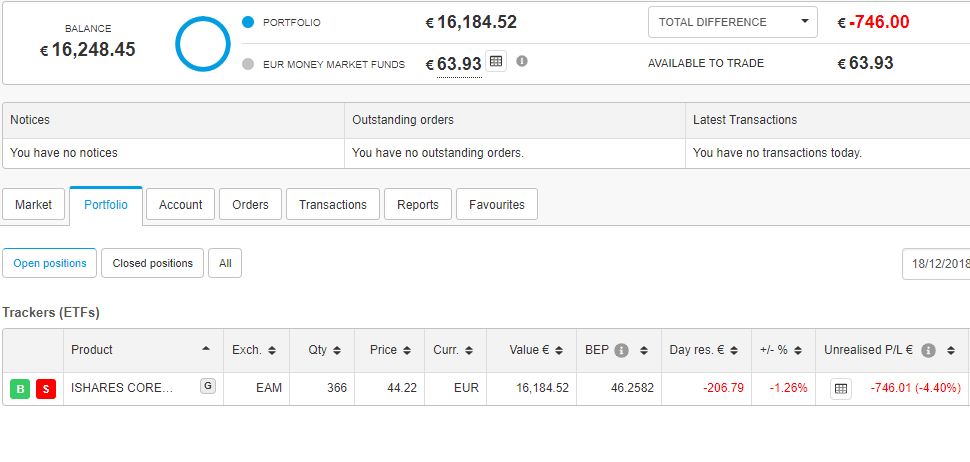
Task: Switch to the Market tab
Action: pos(33,205)
